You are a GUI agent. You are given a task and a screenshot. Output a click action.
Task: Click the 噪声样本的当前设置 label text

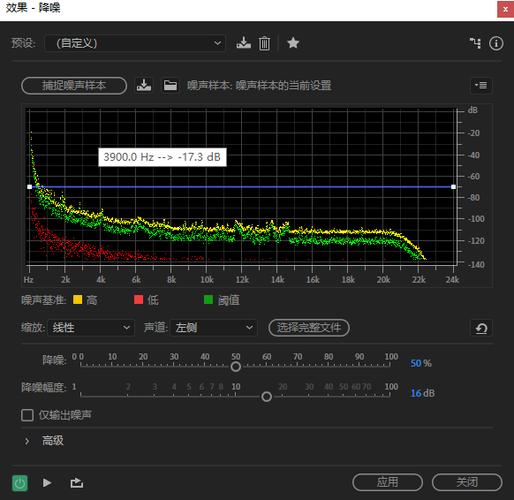pyautogui.click(x=284, y=86)
